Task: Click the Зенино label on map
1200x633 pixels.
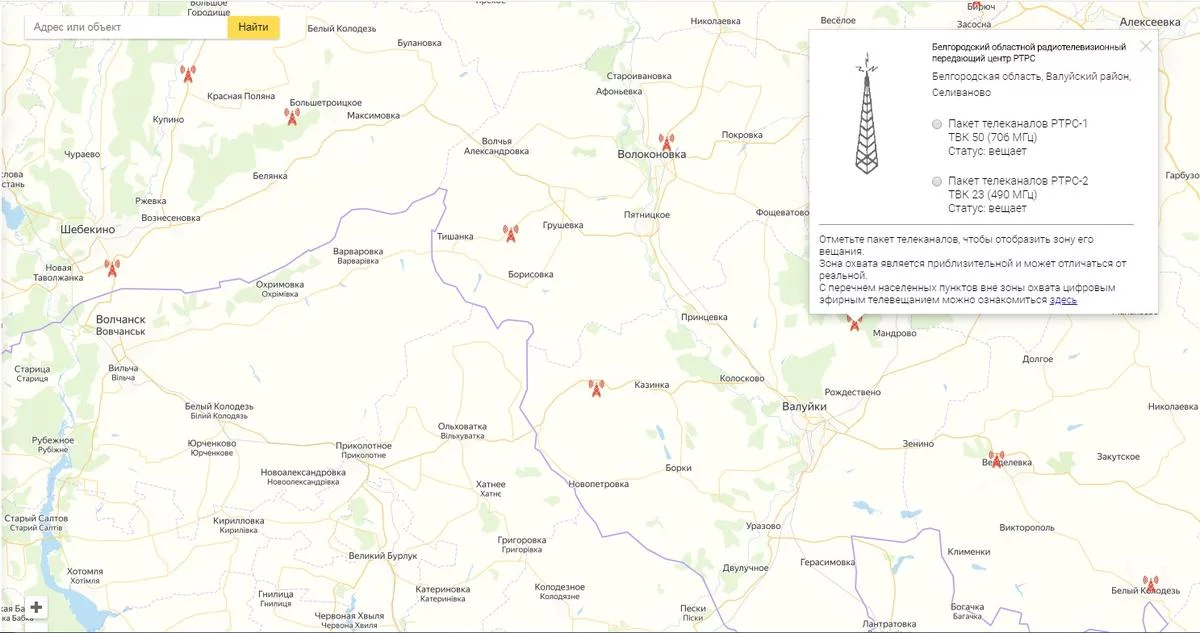Action: point(917,443)
